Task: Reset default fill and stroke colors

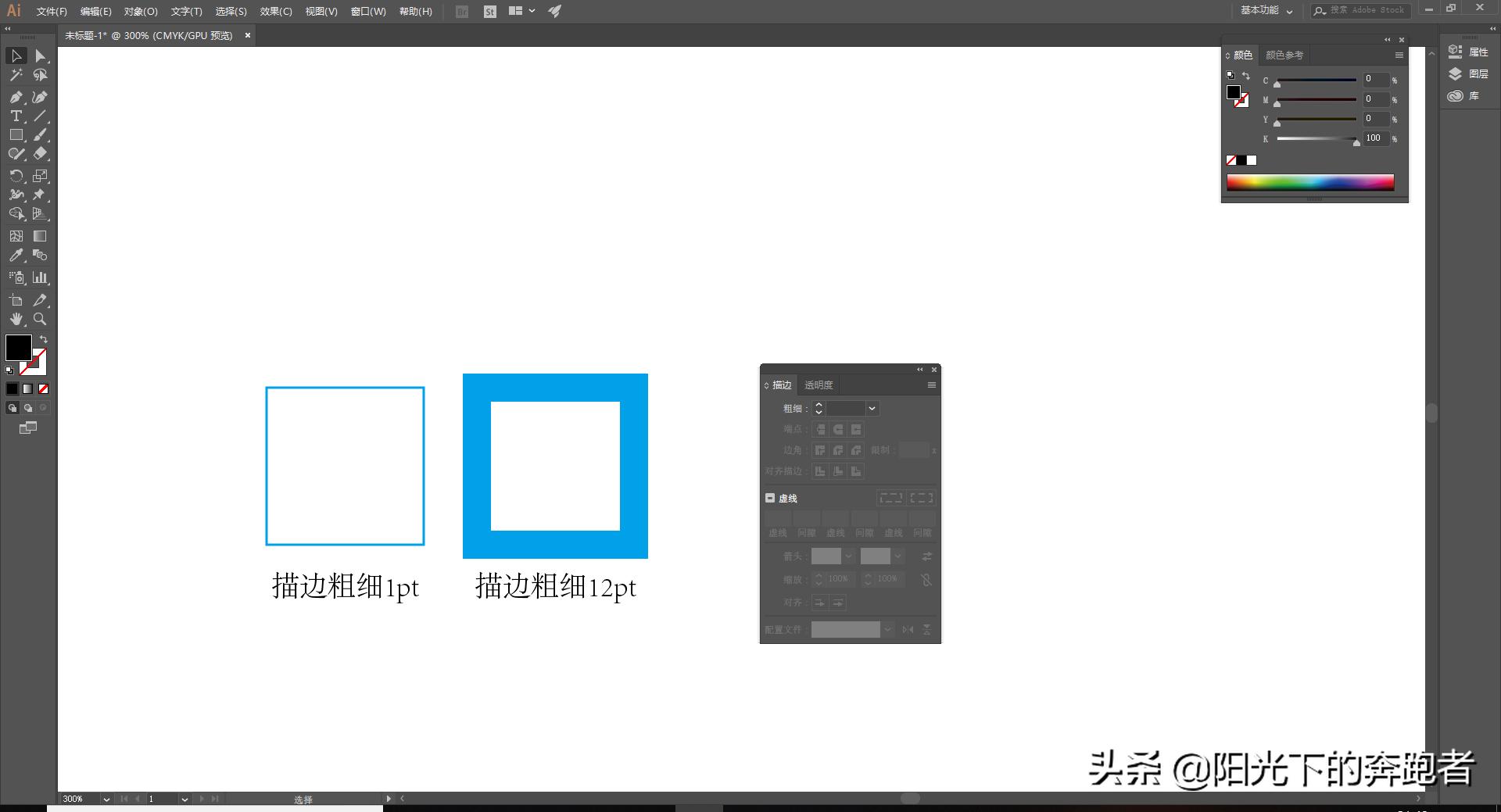Action: tap(9, 370)
